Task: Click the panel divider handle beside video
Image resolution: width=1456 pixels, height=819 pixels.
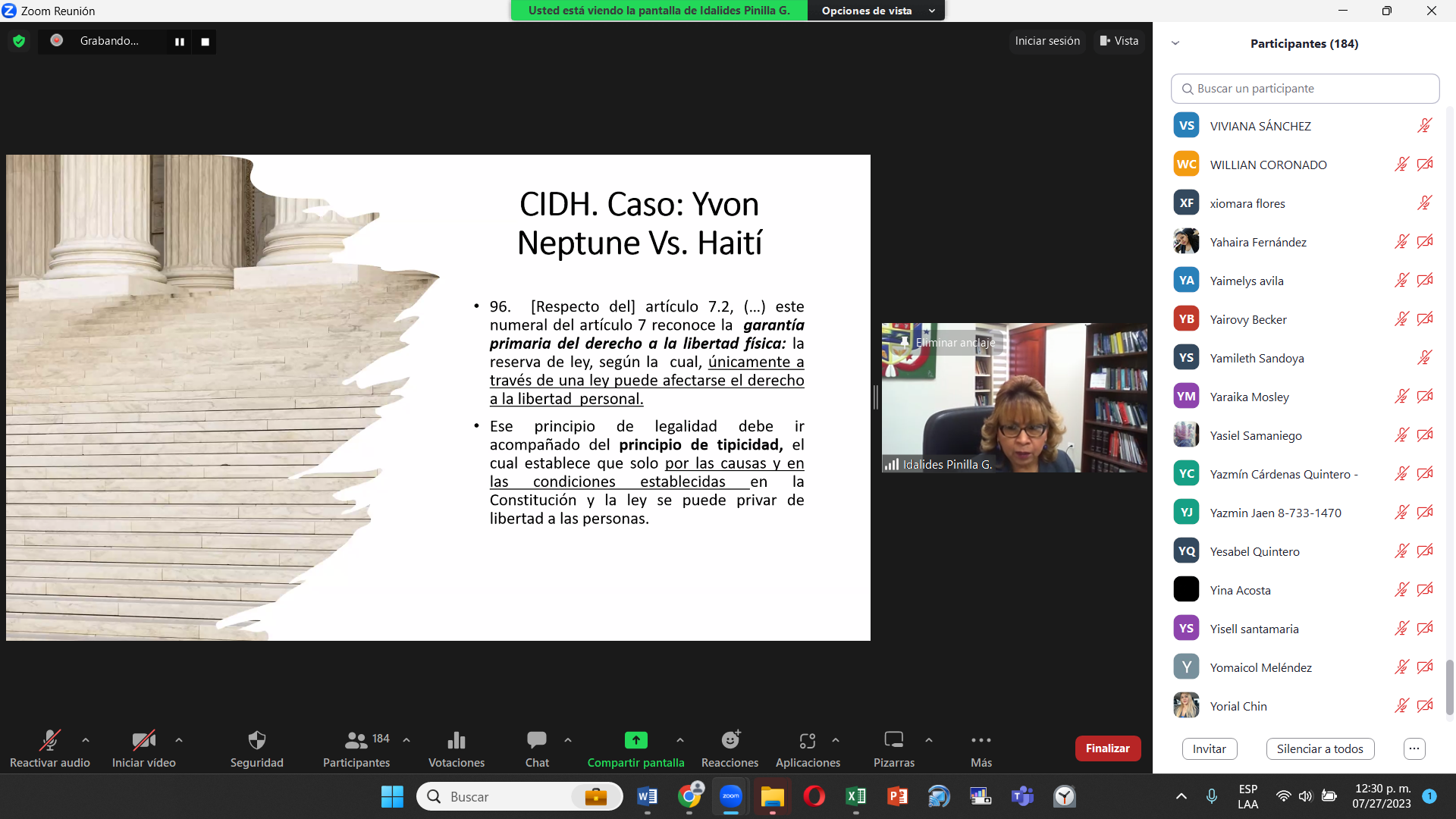Action: coord(876,397)
